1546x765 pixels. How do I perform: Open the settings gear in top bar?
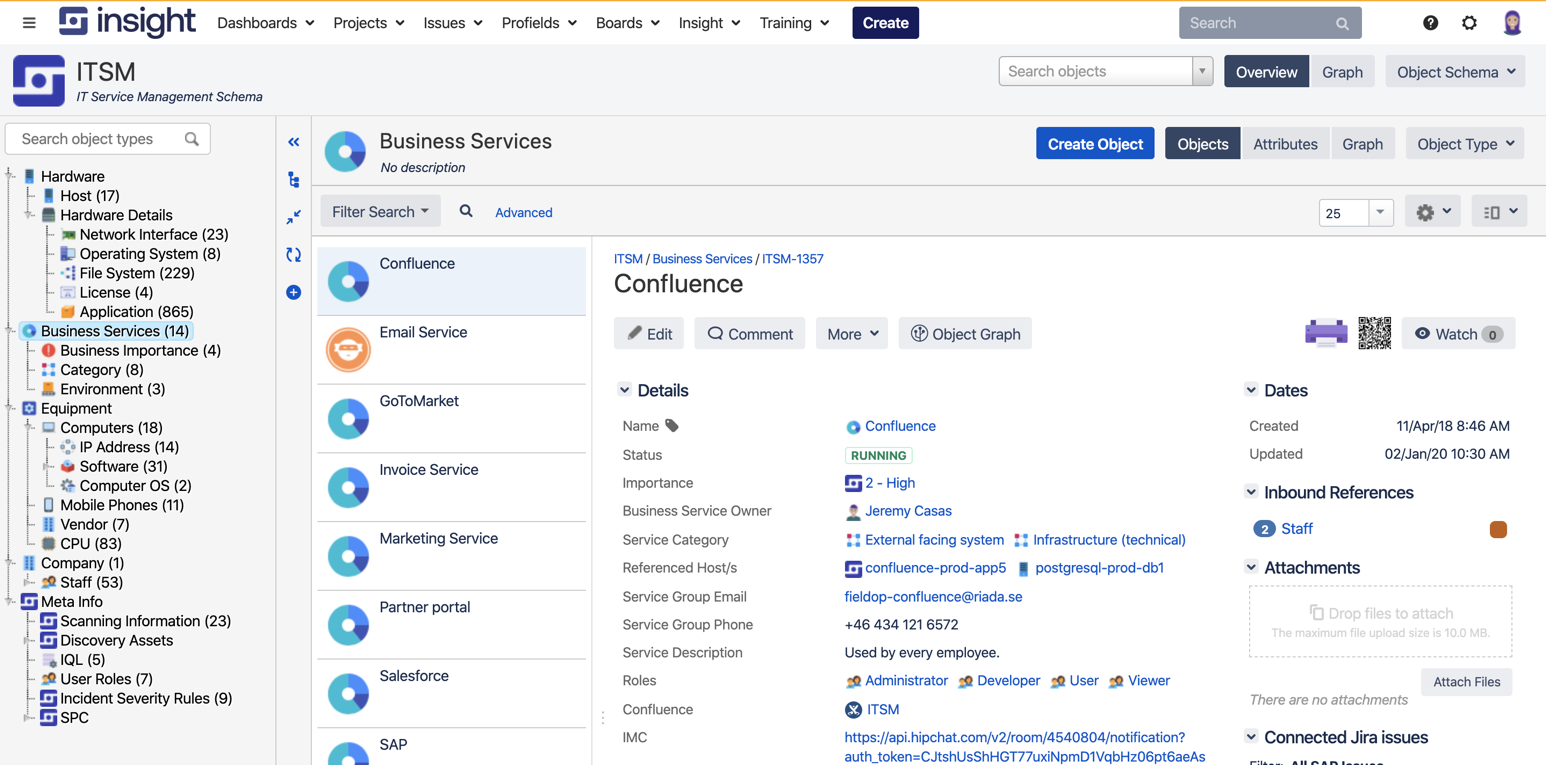click(1469, 23)
